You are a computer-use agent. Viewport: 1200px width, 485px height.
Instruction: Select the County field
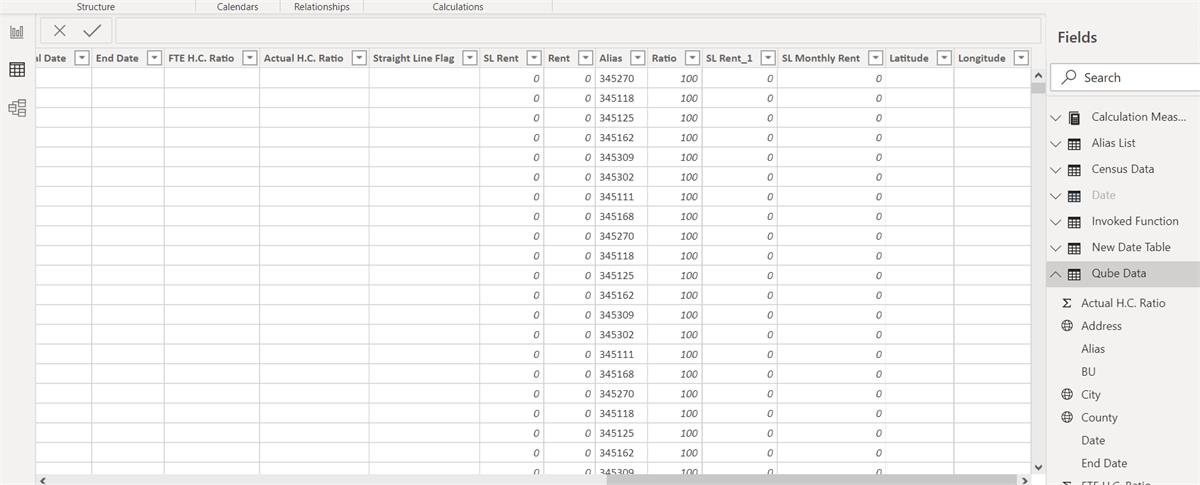1099,418
